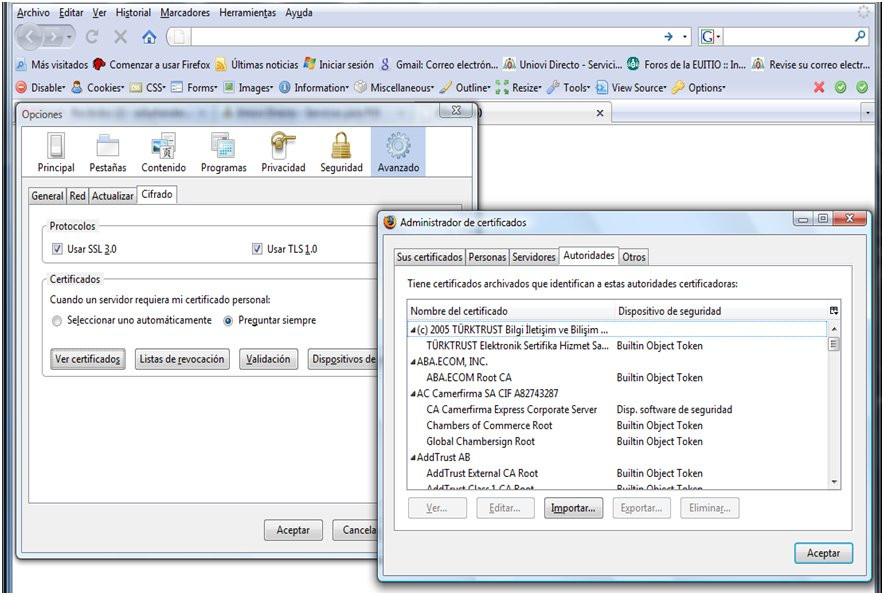Image resolution: width=884 pixels, height=595 pixels.
Task: Open Pestañas options panel icon
Action: [x=108, y=152]
